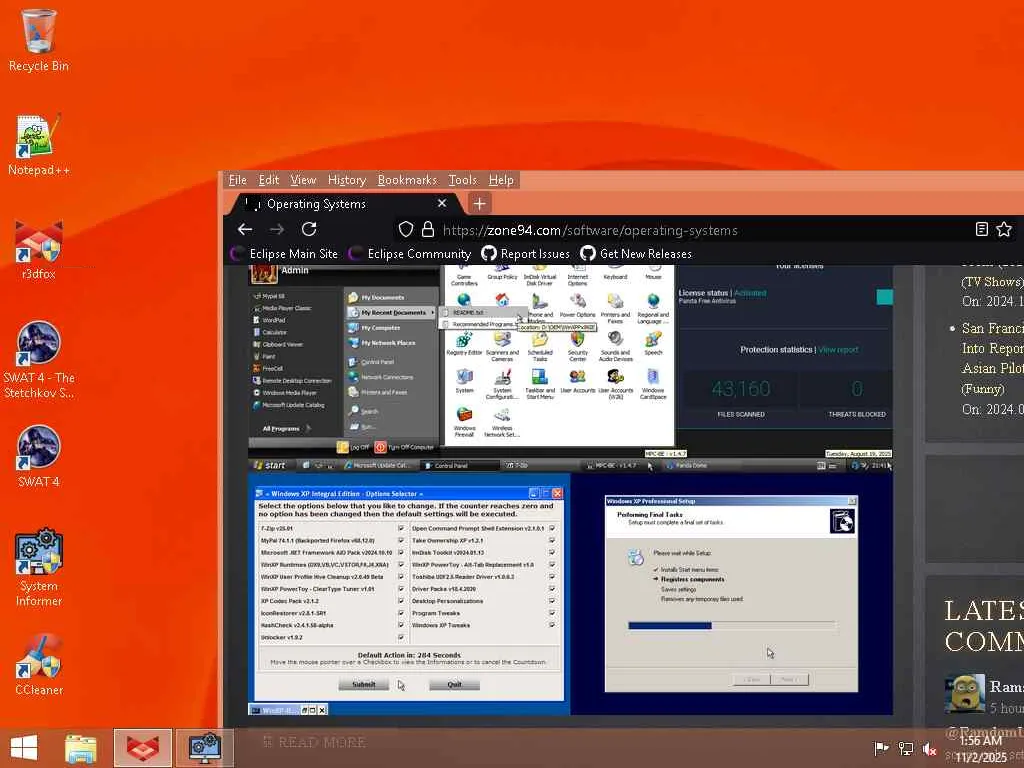Click the minion avatar in latest comments

pos(965,694)
